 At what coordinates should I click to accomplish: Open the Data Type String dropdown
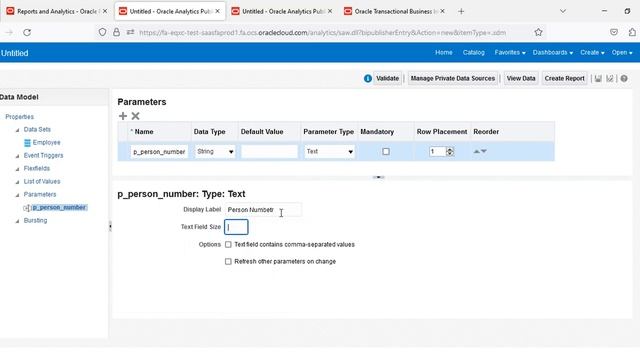click(215, 151)
